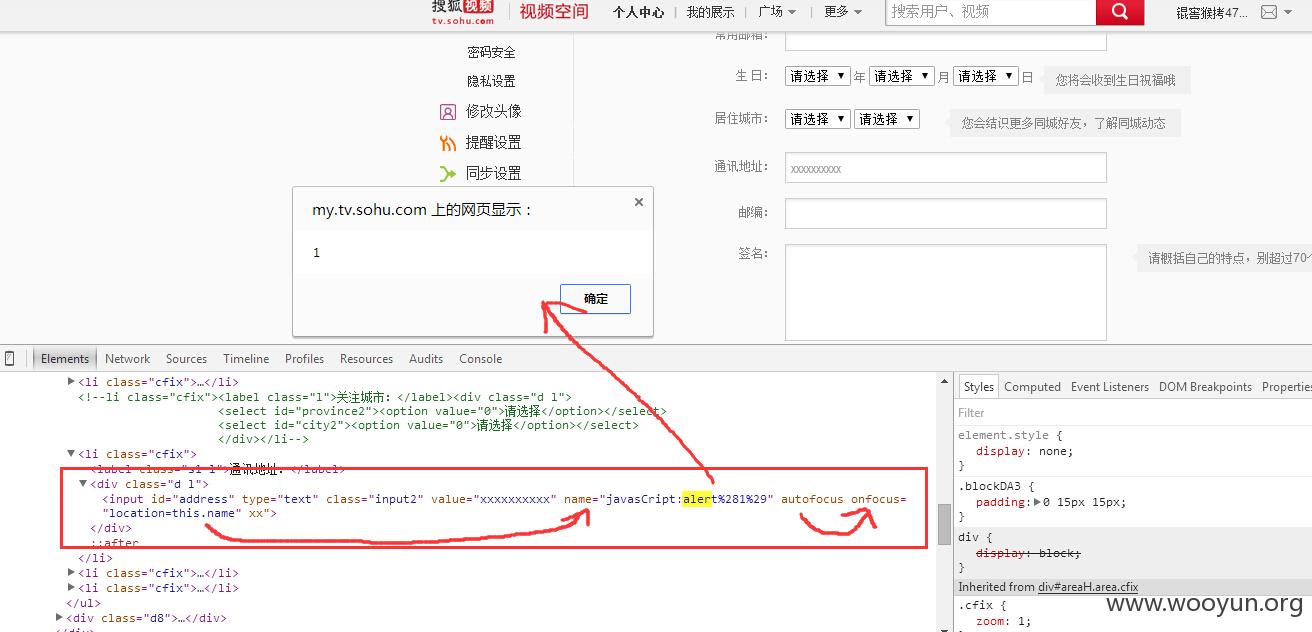Open 个人中心 in top navigation
This screenshot has width=1312, height=632.
(638, 12)
